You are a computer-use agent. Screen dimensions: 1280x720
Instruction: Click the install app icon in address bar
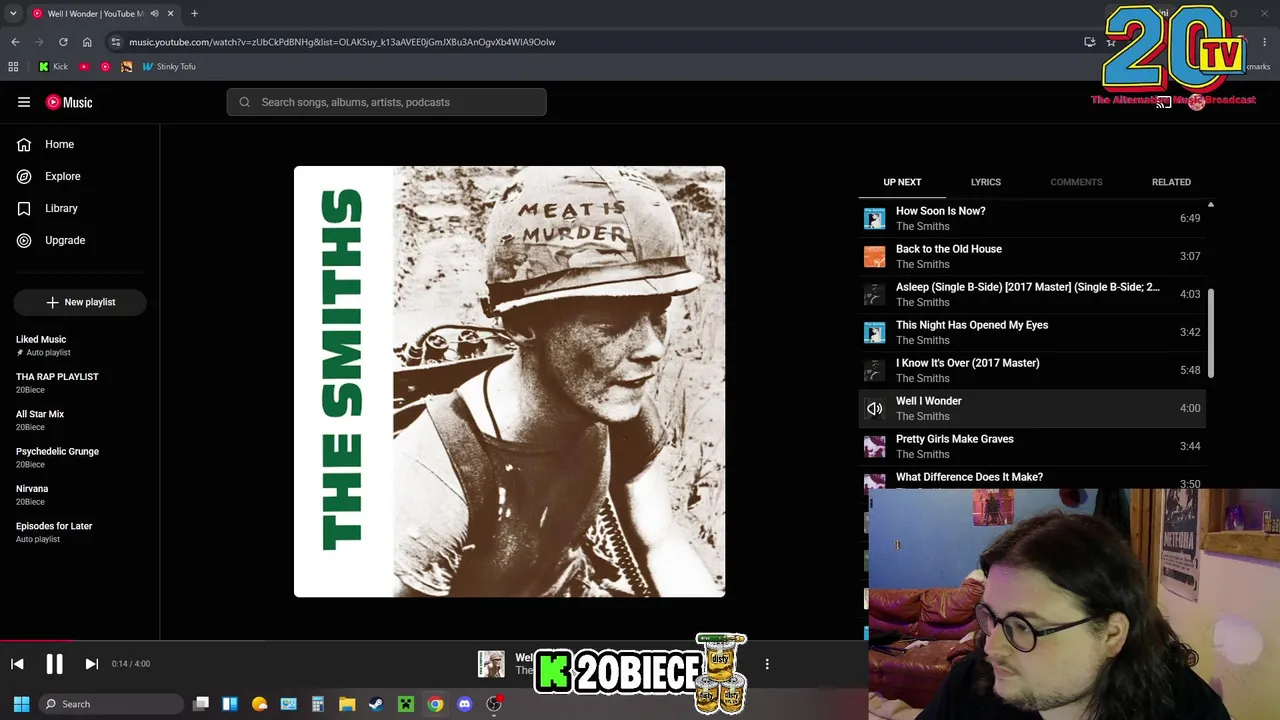(1090, 42)
